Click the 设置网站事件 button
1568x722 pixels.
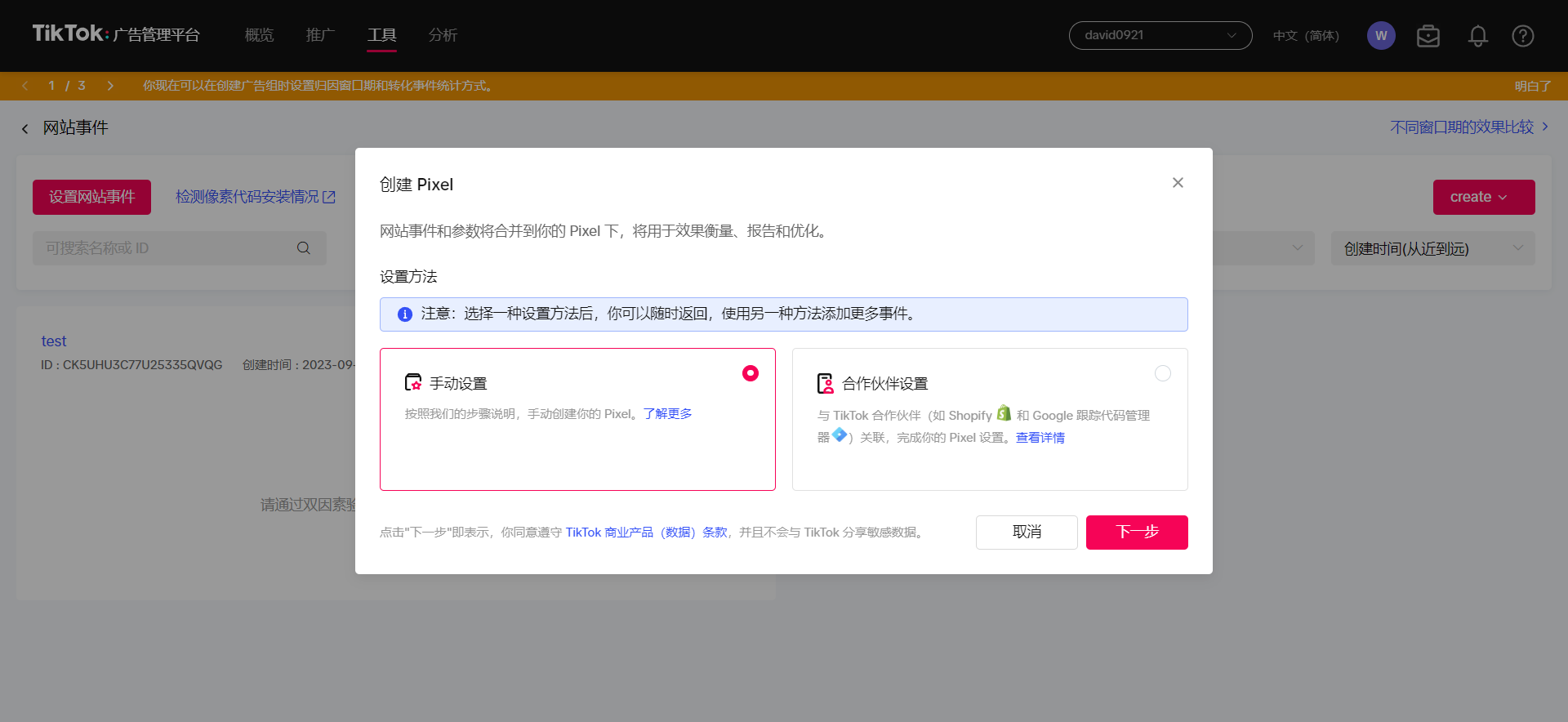[x=91, y=197]
